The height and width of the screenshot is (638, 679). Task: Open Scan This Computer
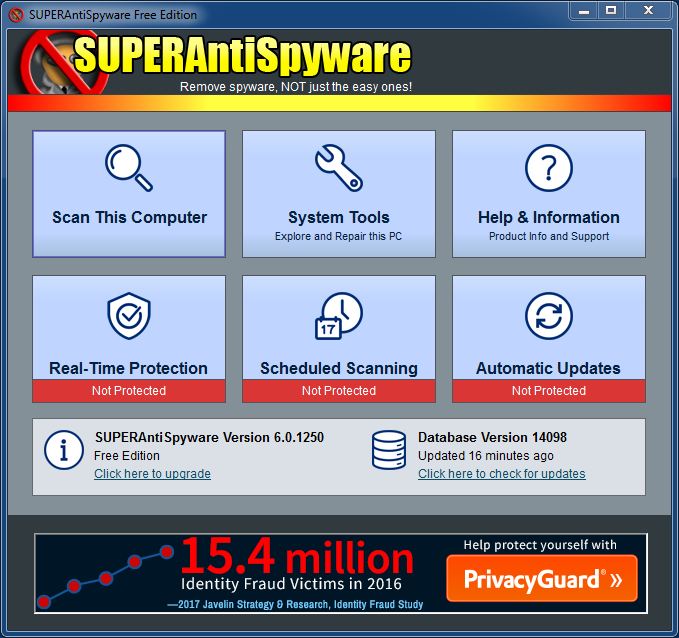[129, 194]
